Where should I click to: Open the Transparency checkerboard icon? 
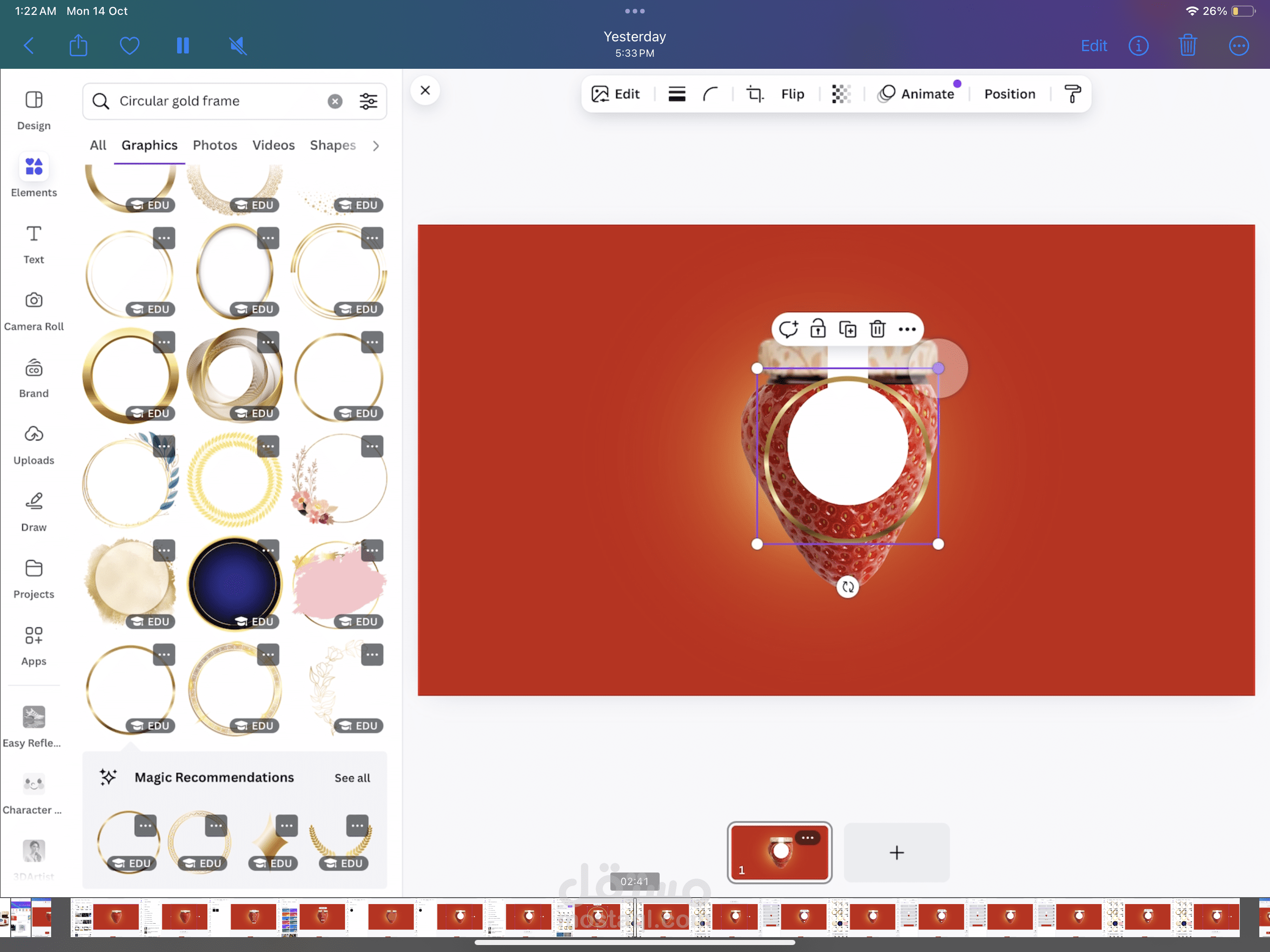(x=841, y=93)
